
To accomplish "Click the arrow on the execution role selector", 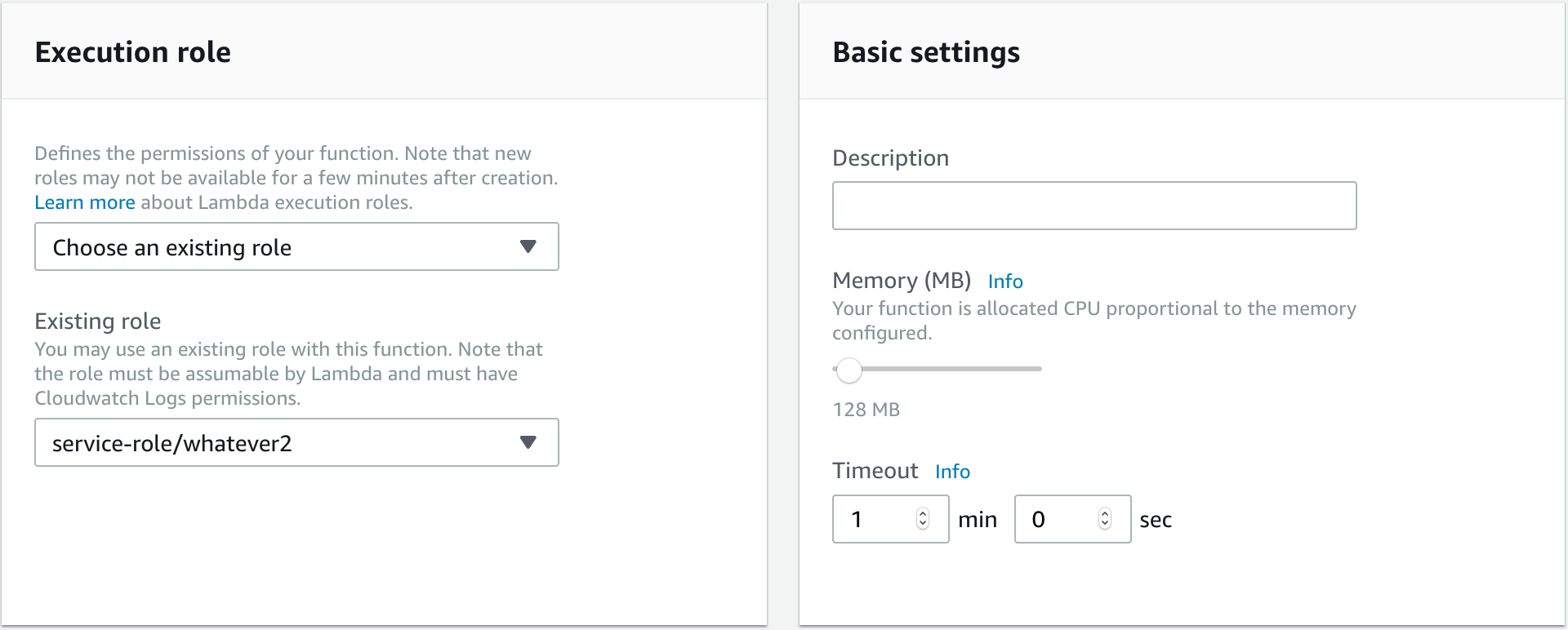I will 528,246.
